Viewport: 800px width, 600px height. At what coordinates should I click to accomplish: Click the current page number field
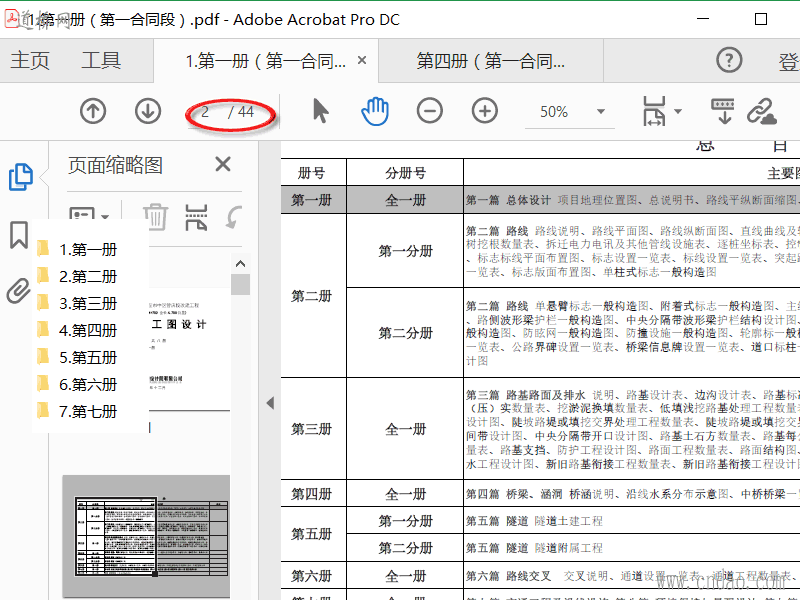click(x=205, y=112)
